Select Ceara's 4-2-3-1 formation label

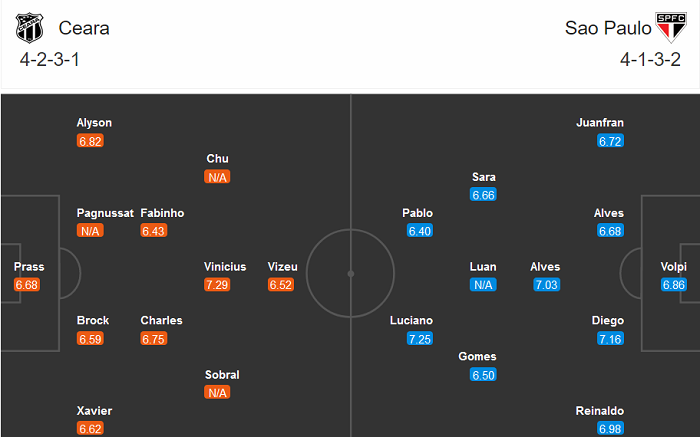pyautogui.click(x=50, y=58)
